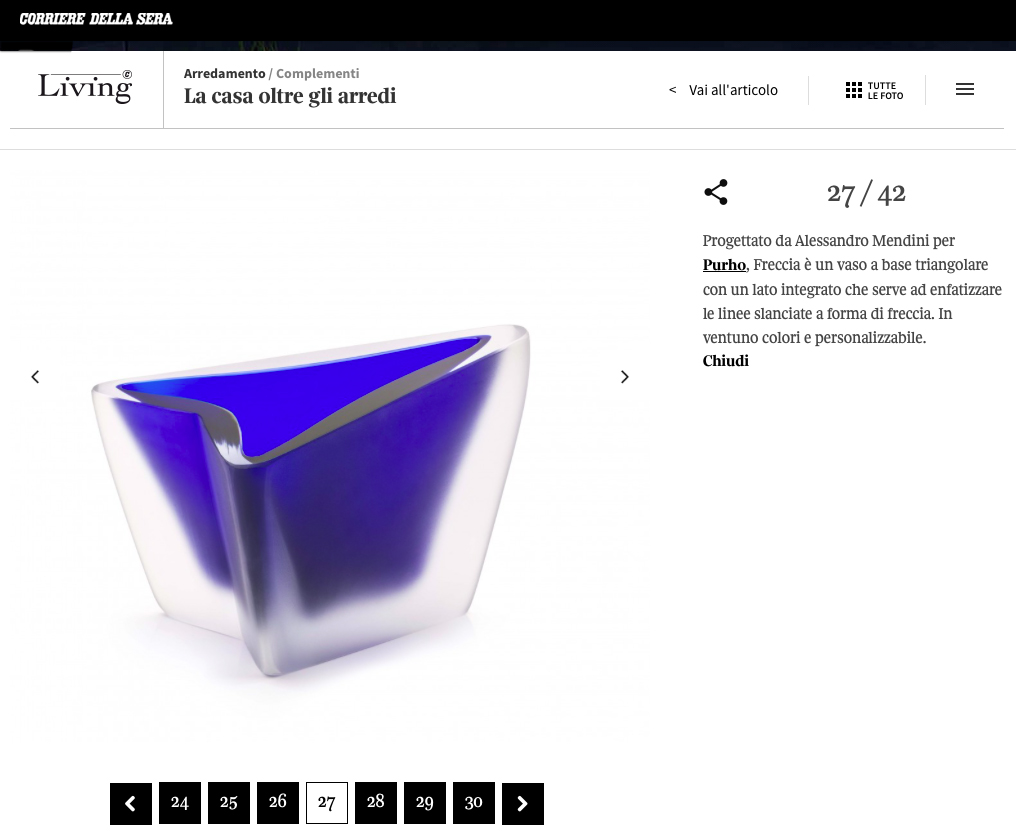Jump to photo 26
The image size is (1016, 834).
pyautogui.click(x=278, y=802)
